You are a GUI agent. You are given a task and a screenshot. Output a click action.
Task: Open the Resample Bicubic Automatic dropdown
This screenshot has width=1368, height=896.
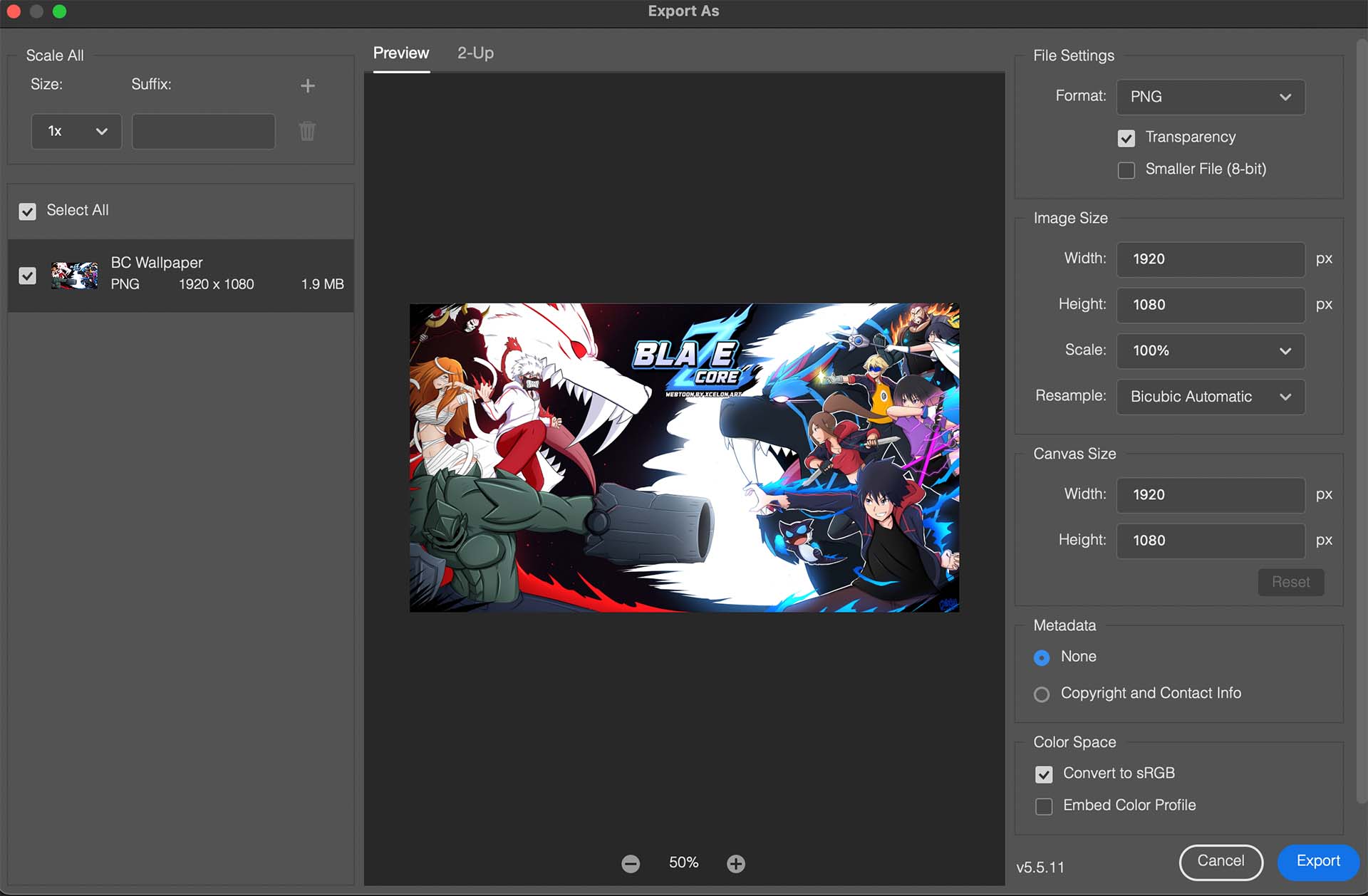(1211, 397)
